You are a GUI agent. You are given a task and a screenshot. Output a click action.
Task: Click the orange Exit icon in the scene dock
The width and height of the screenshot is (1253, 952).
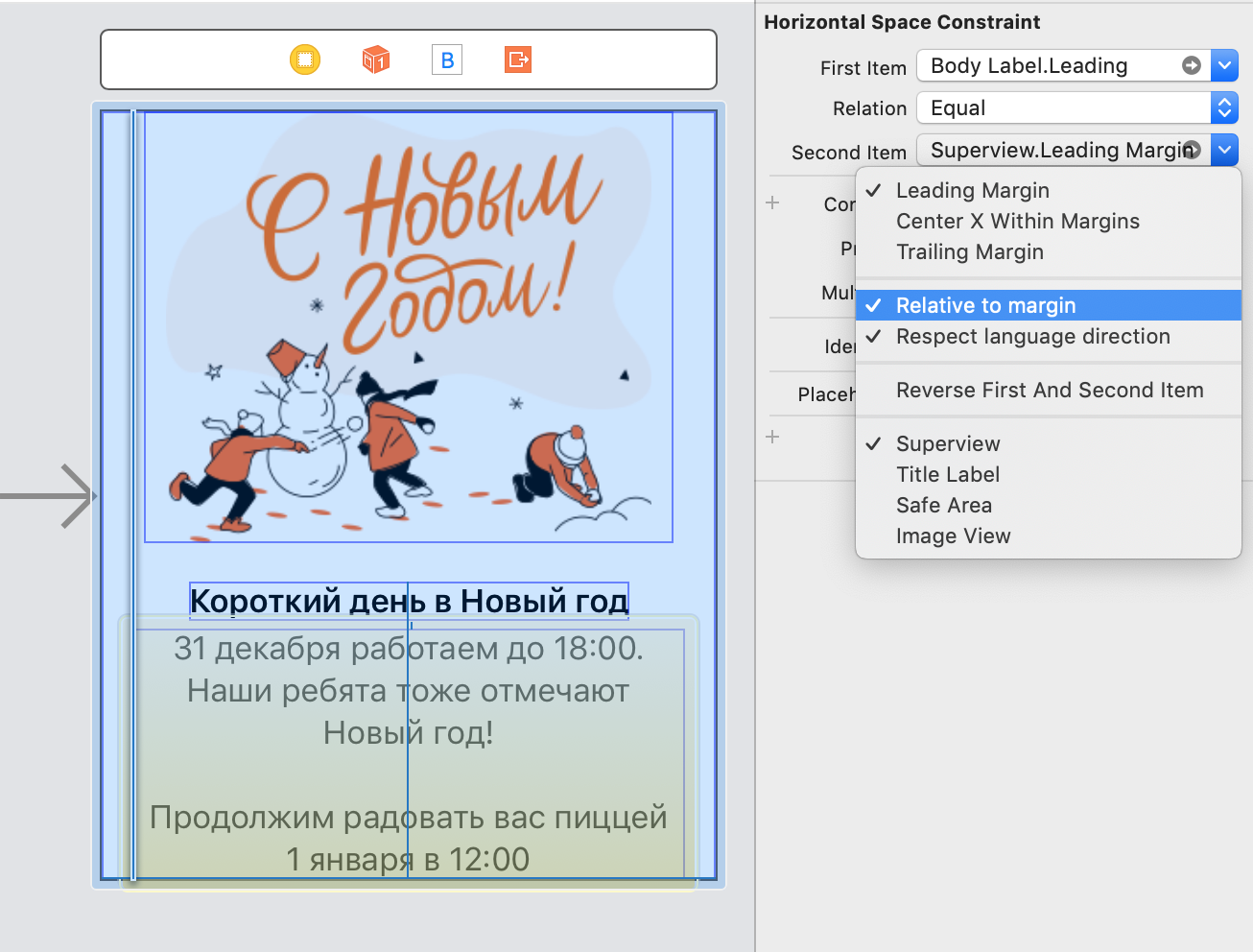tap(517, 59)
